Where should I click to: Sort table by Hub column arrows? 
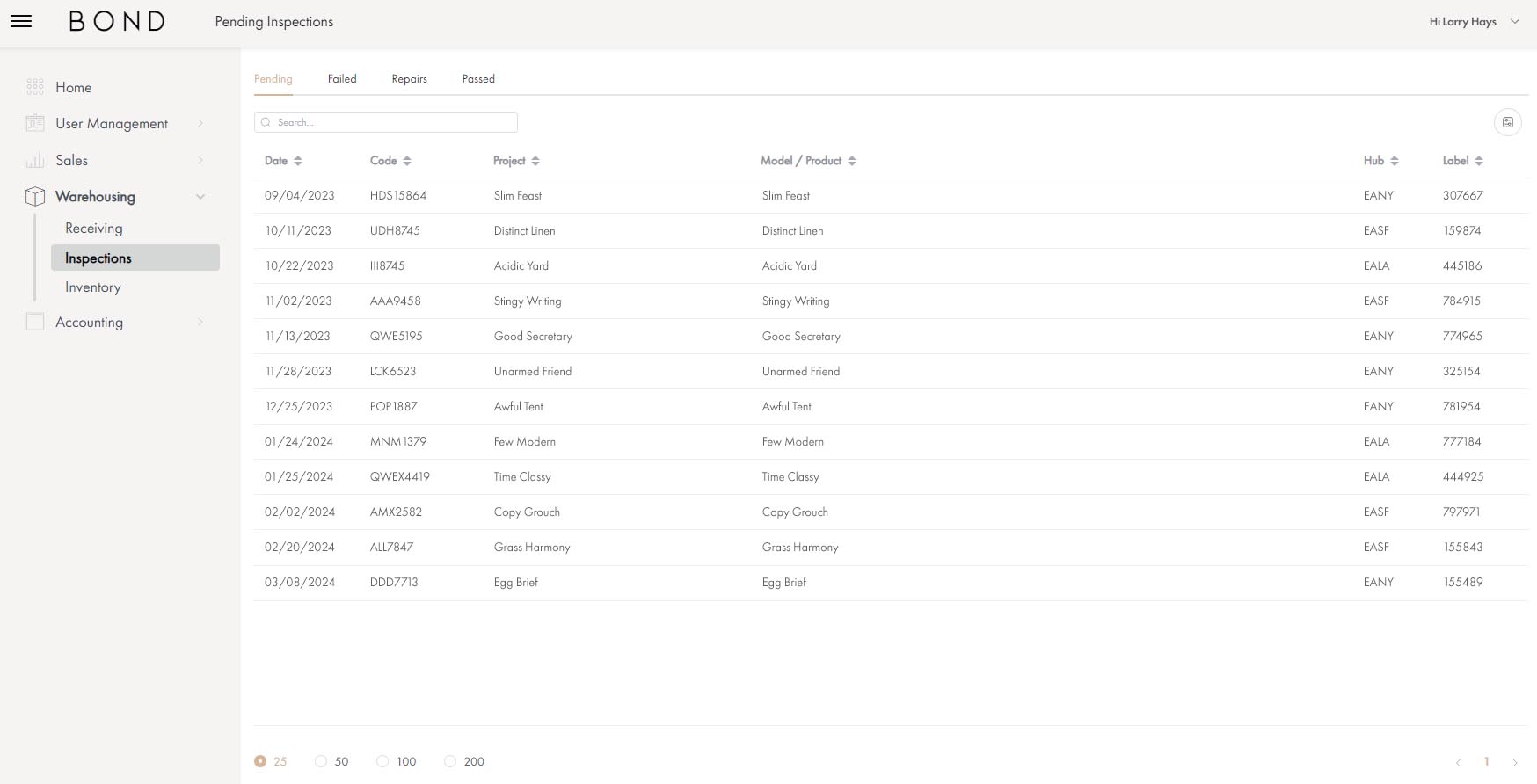[x=1395, y=161]
